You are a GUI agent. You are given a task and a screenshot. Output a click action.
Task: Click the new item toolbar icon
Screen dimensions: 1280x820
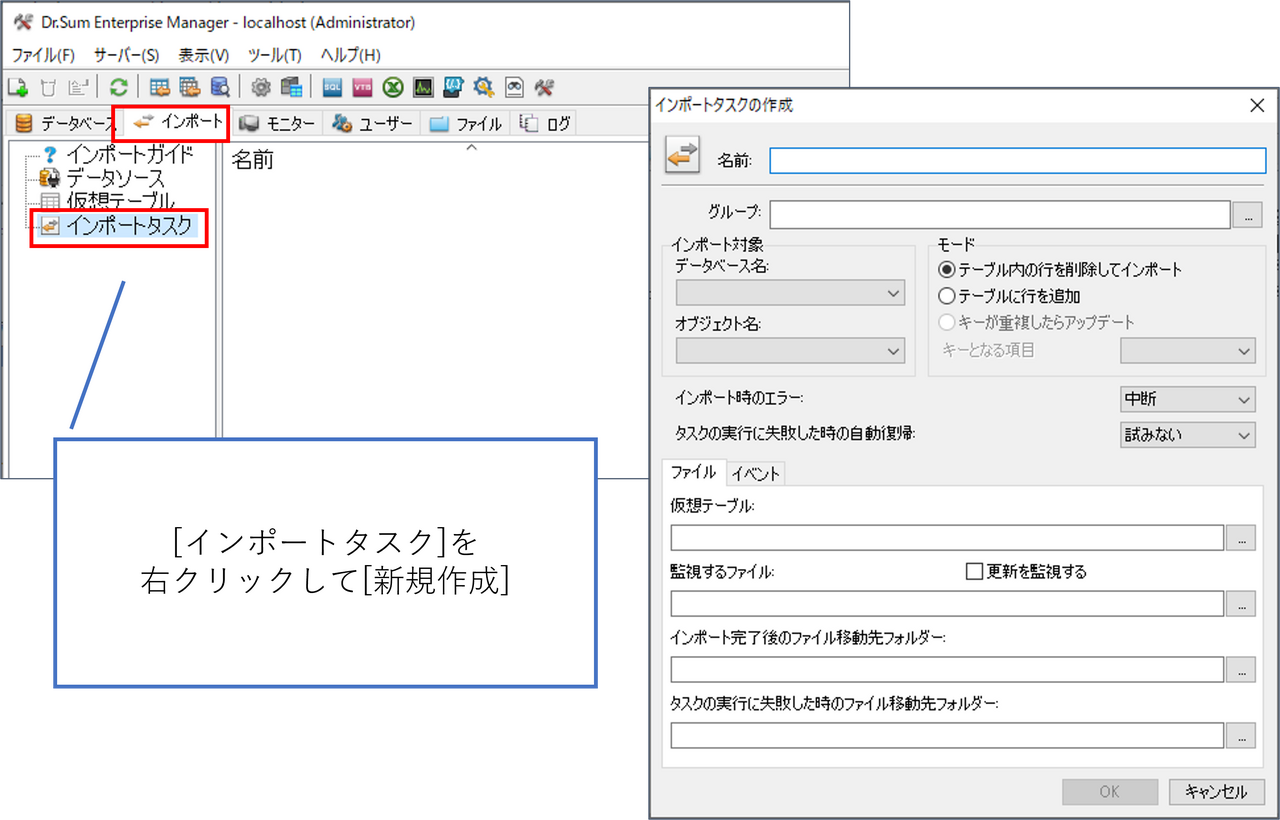pyautogui.click(x=17, y=87)
